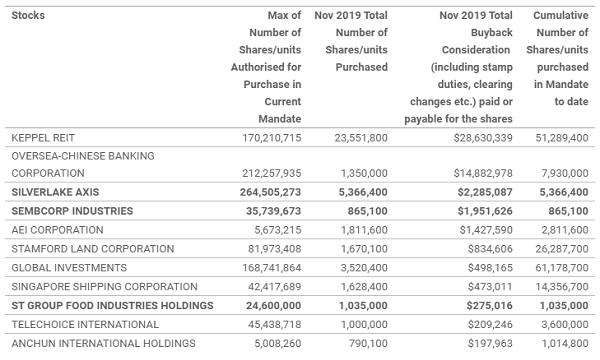Select the 5,008,260 authorised shares cell
600x360 pixels.
[278, 344]
